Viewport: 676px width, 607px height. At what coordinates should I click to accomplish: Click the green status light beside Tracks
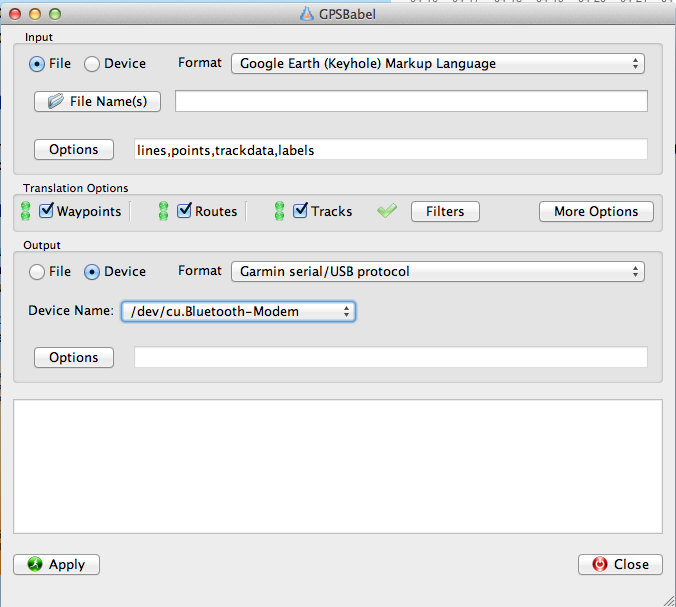(279, 211)
